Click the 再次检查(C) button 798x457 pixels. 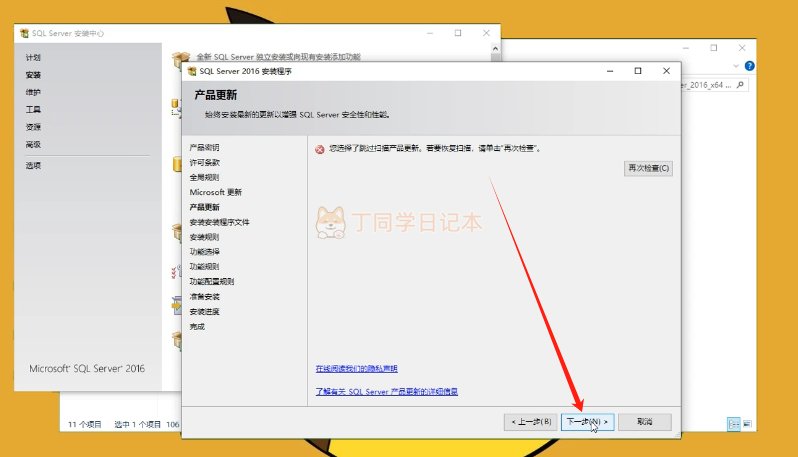tap(648, 168)
